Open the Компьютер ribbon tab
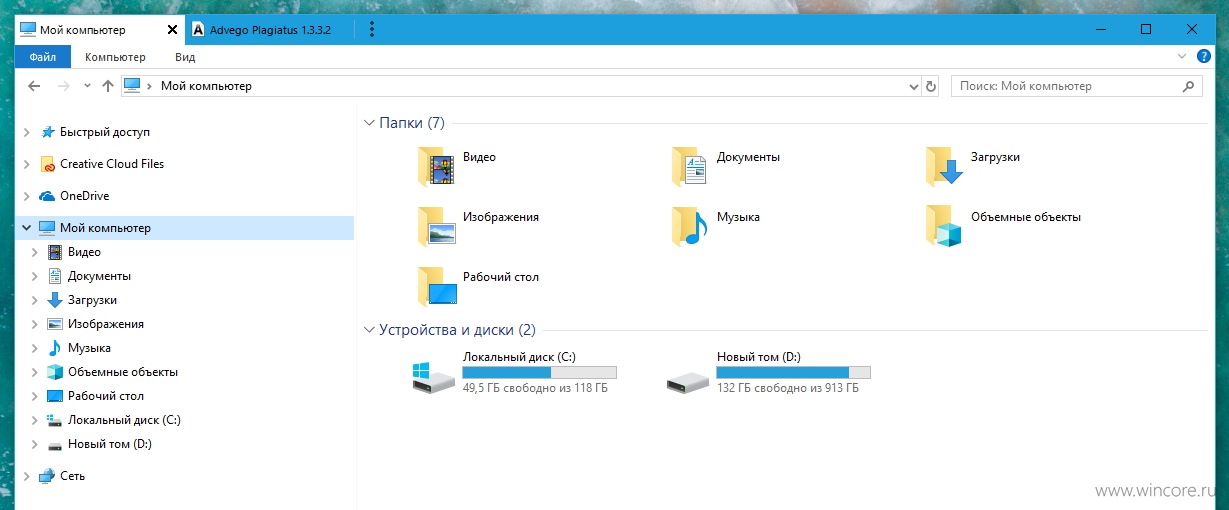 [115, 57]
